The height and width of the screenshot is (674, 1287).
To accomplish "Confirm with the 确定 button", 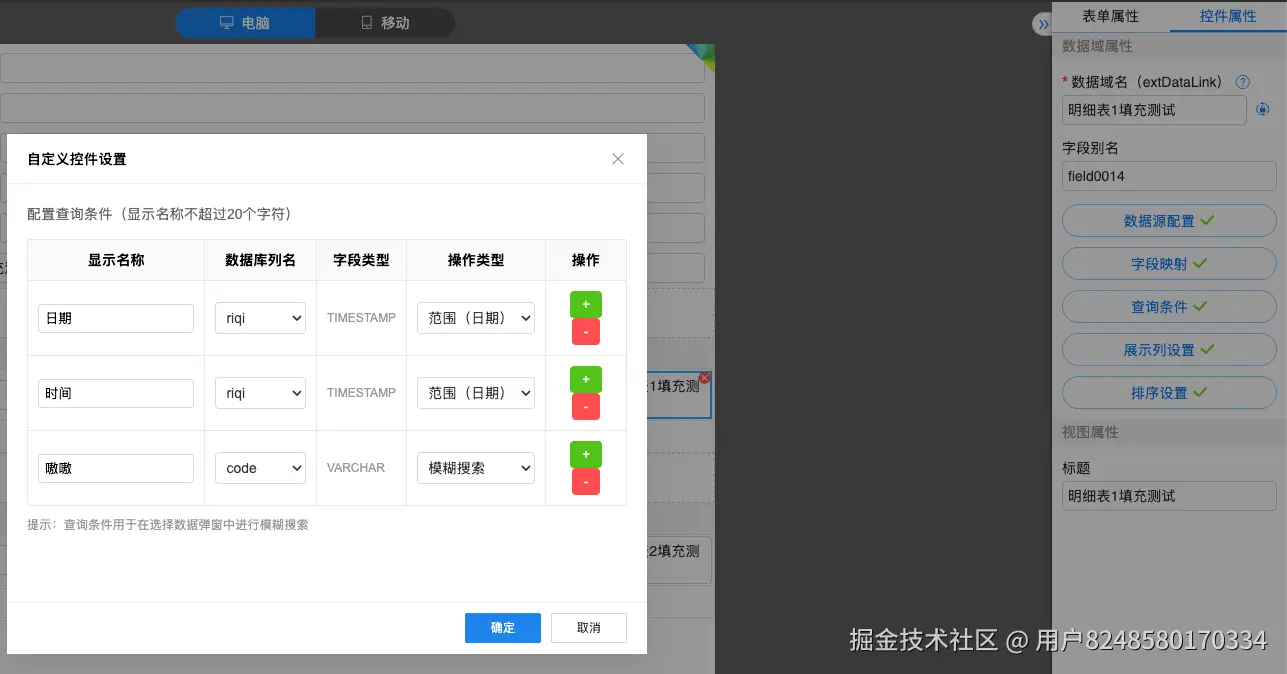I will pos(503,628).
